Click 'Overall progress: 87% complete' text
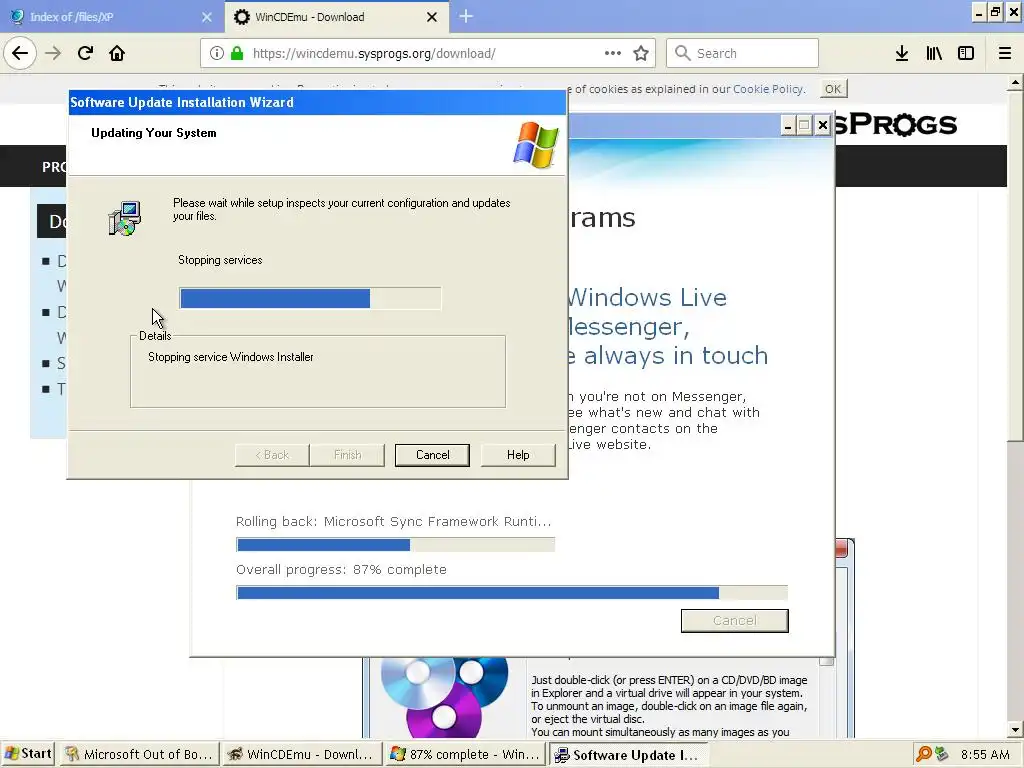This screenshot has height=768, width=1024. [341, 569]
